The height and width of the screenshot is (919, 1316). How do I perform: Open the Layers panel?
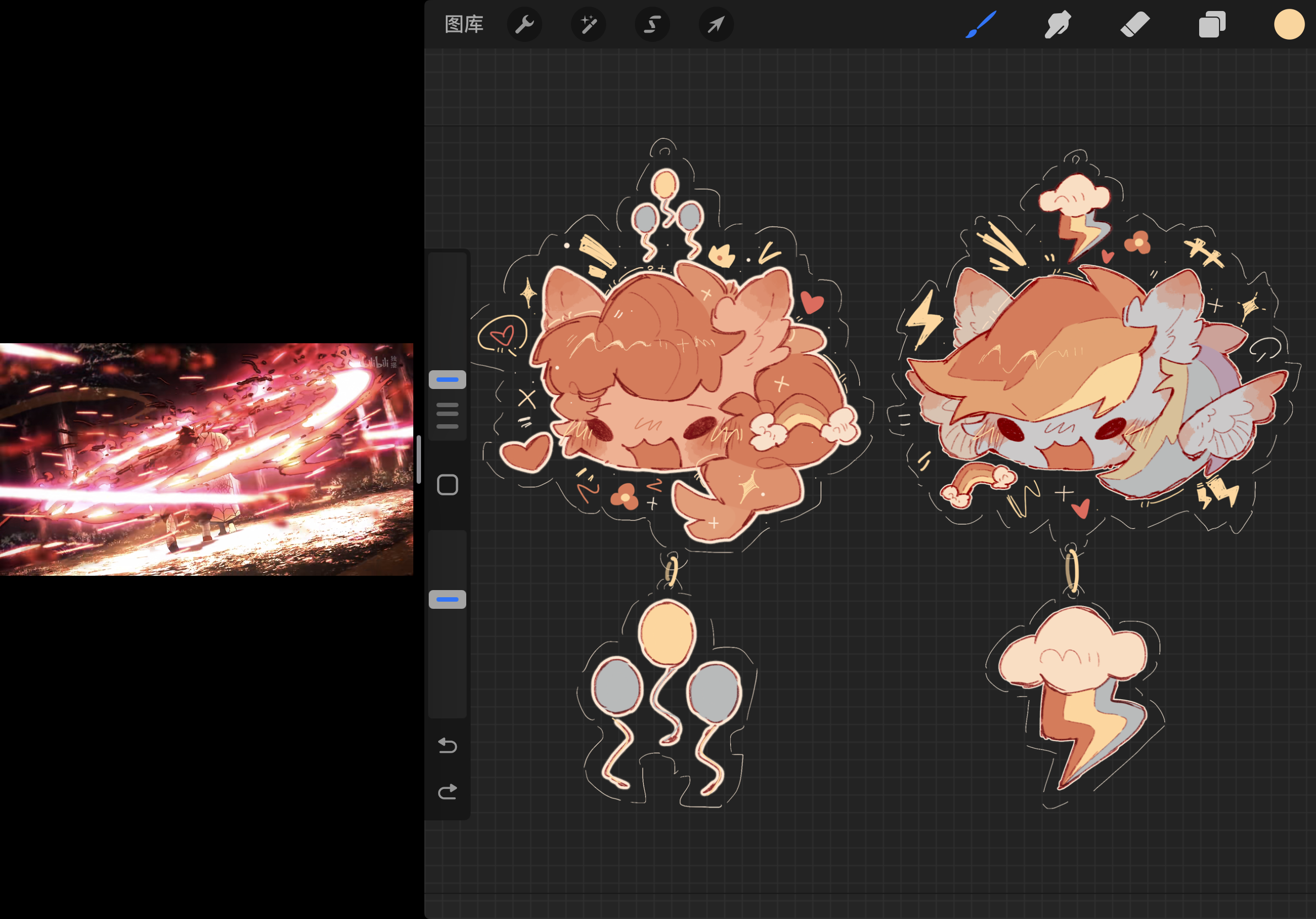tap(1212, 25)
